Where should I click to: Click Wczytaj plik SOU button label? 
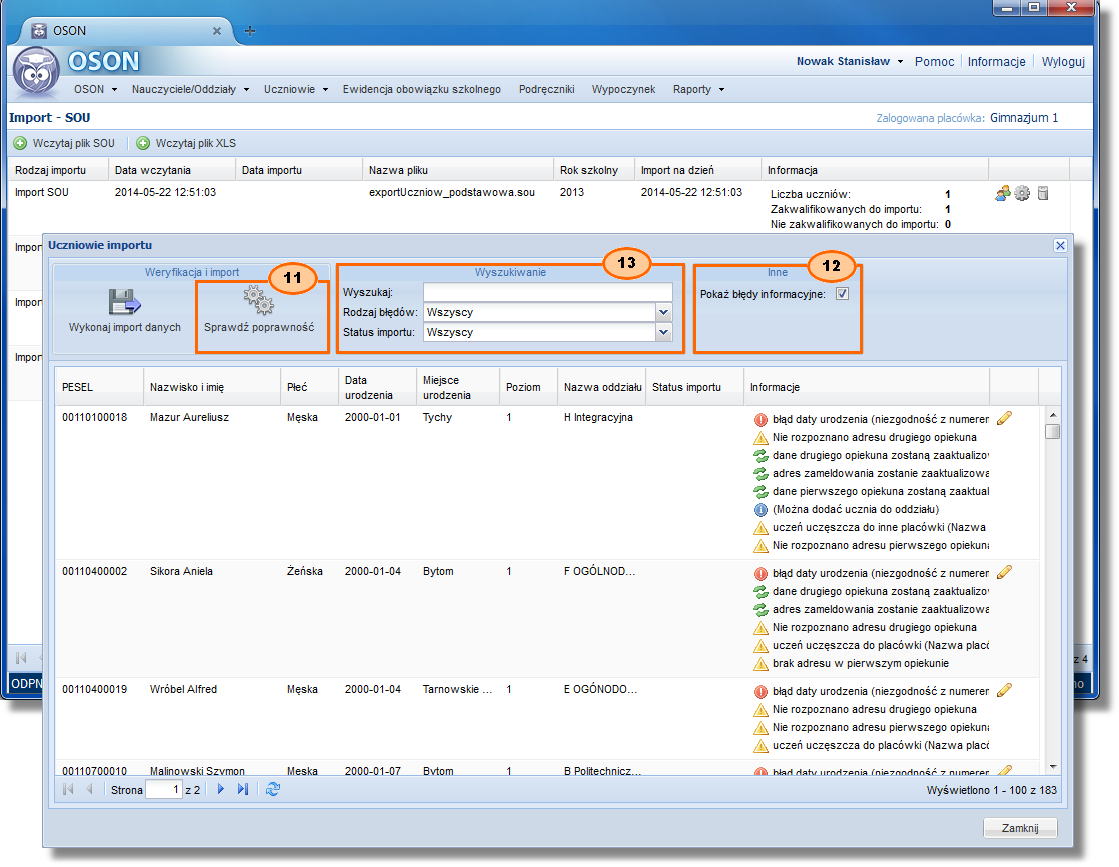coord(74,143)
